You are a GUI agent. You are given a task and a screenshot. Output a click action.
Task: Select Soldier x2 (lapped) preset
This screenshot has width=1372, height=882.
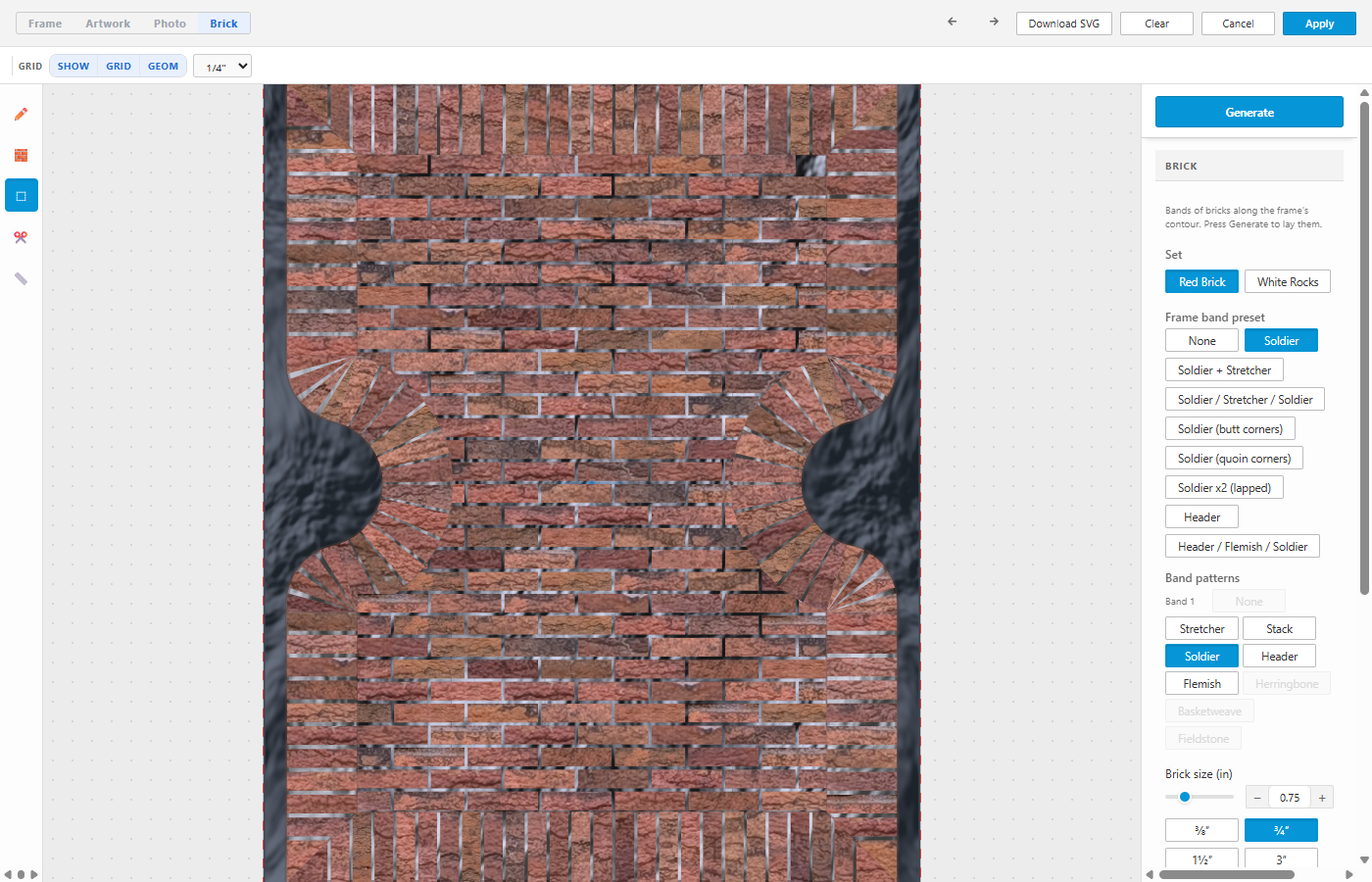pyautogui.click(x=1224, y=487)
